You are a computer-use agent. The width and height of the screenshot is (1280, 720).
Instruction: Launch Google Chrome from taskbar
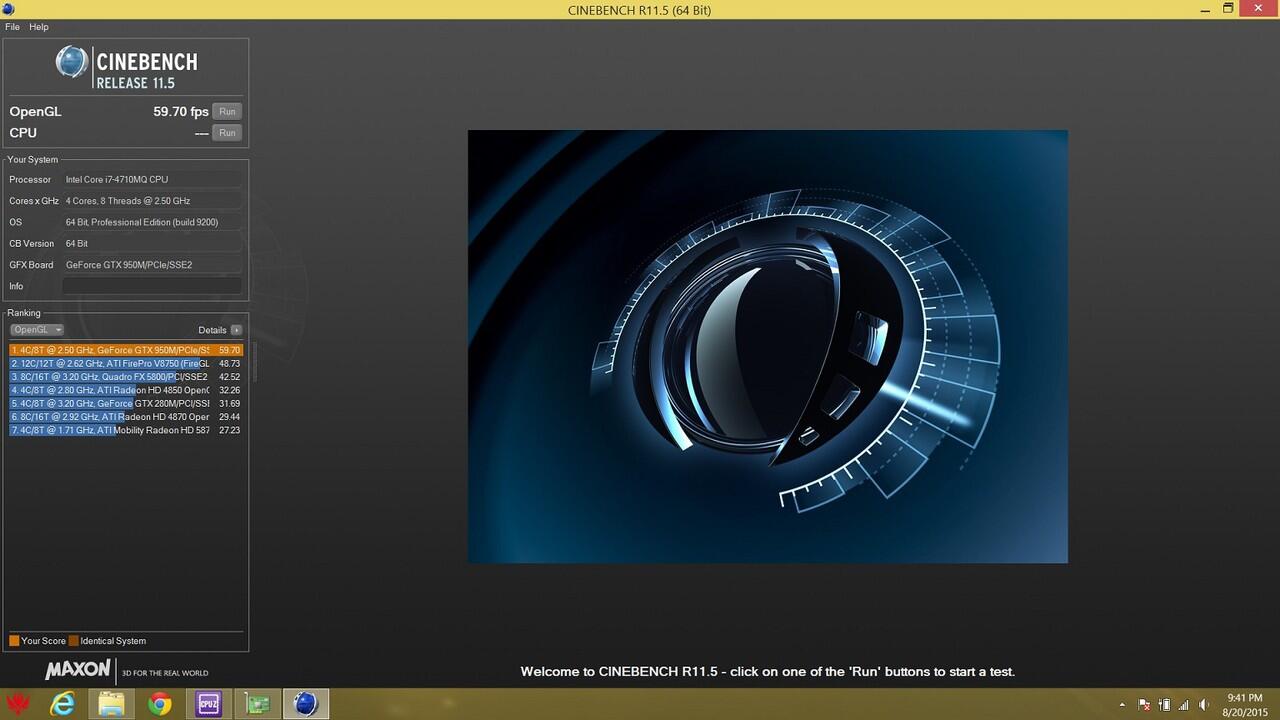point(159,705)
